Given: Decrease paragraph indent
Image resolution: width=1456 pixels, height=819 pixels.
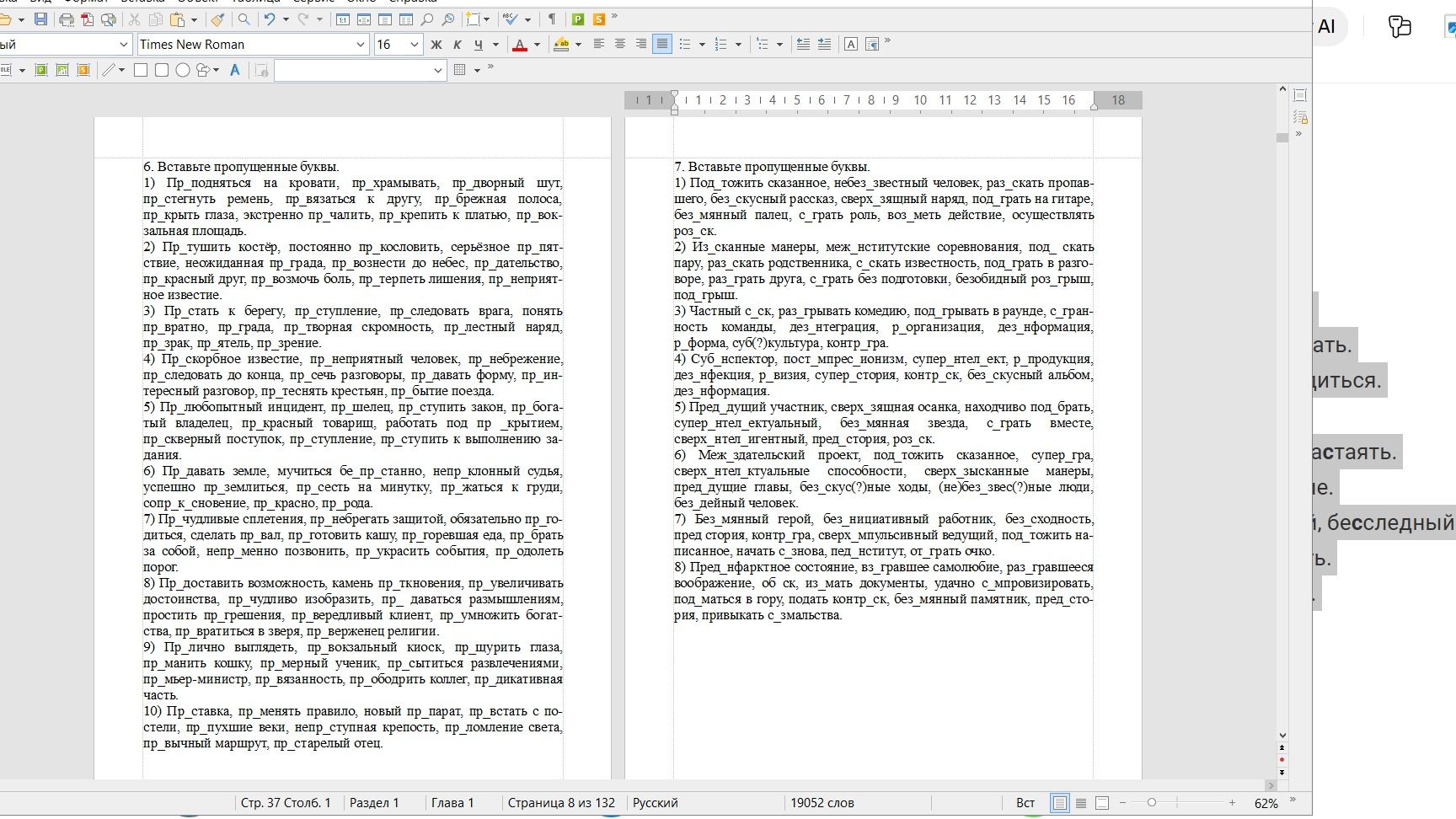Looking at the screenshot, I should click(803, 45).
